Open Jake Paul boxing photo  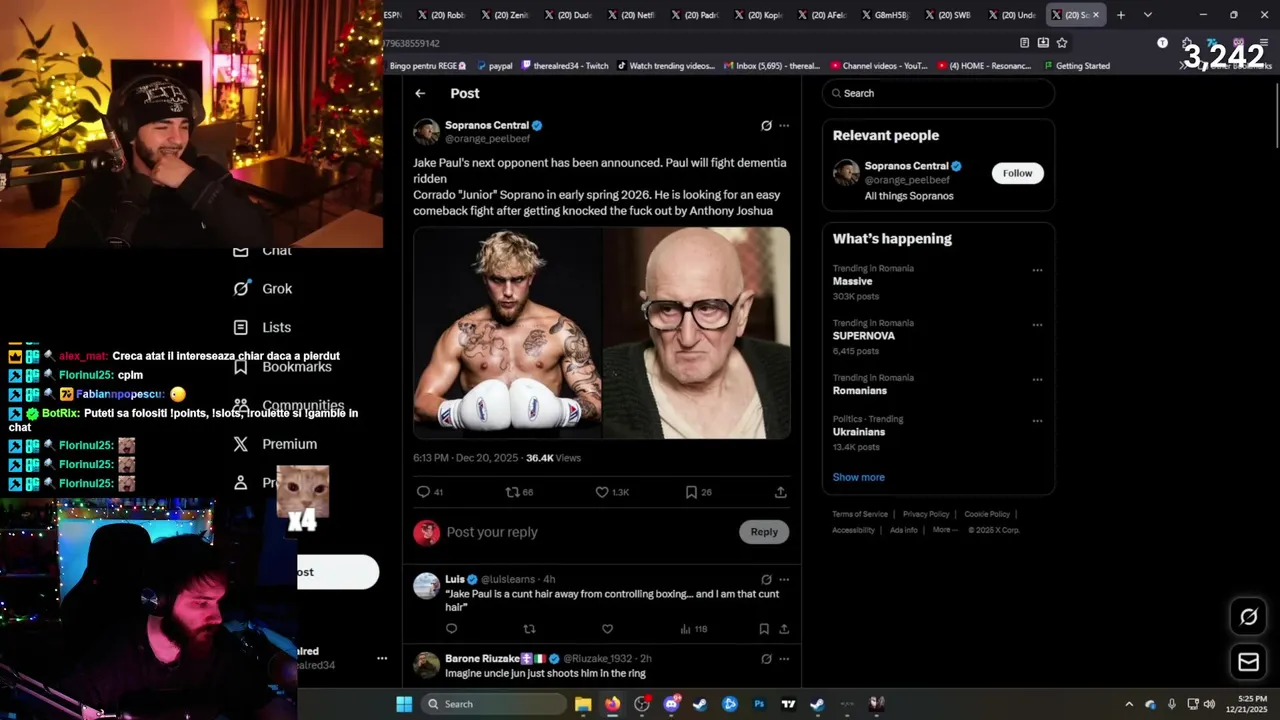tap(507, 333)
